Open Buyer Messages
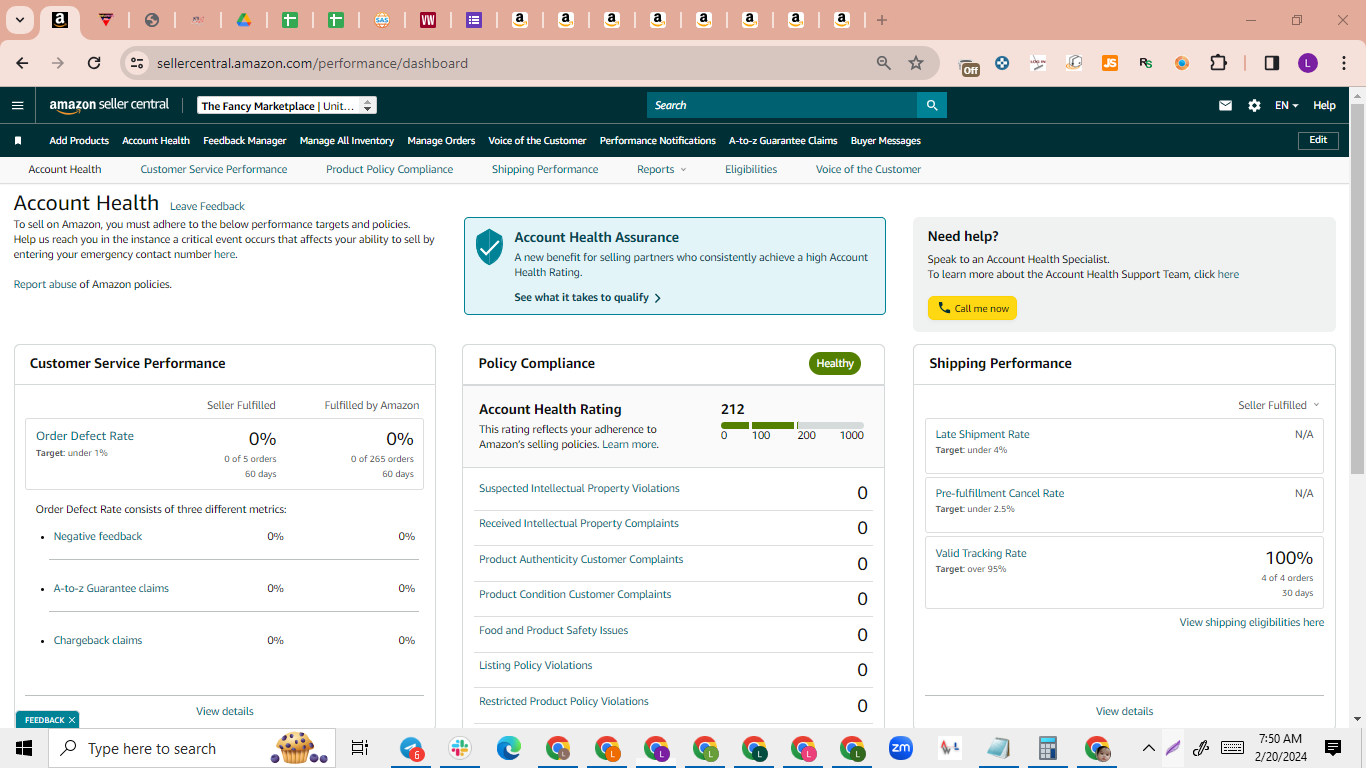 pyautogui.click(x=886, y=141)
